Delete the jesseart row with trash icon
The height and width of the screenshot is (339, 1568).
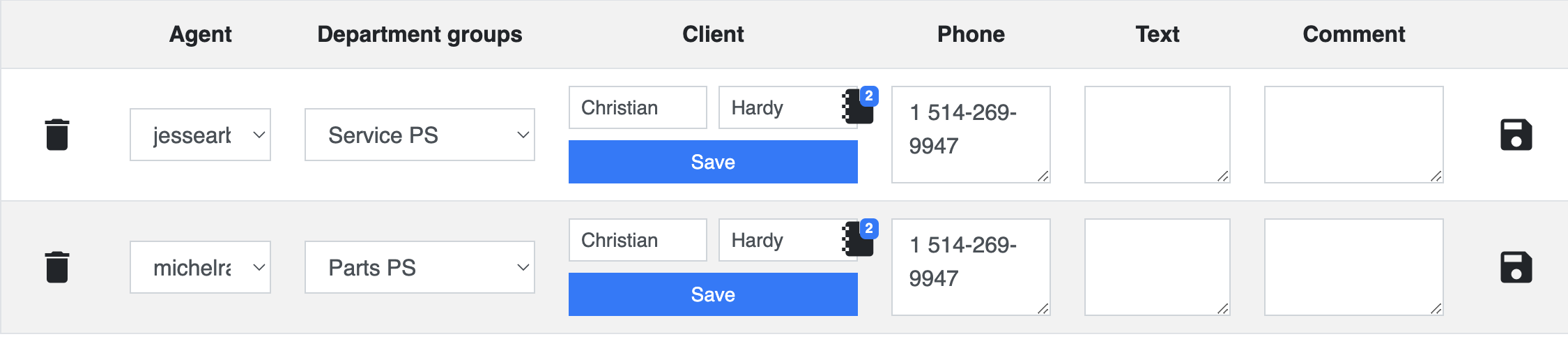coord(57,135)
